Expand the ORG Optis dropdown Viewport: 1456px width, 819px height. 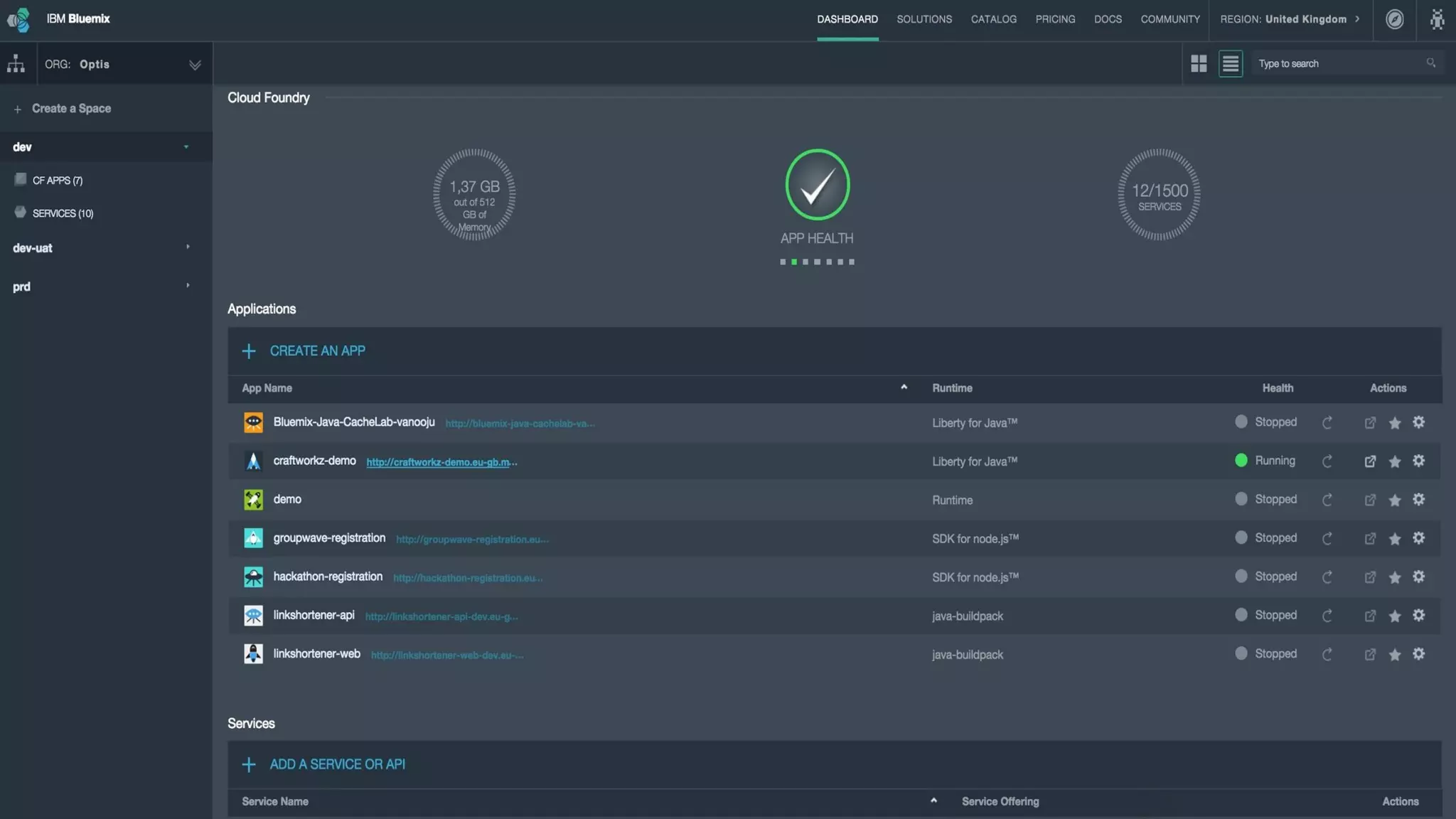[x=195, y=65]
